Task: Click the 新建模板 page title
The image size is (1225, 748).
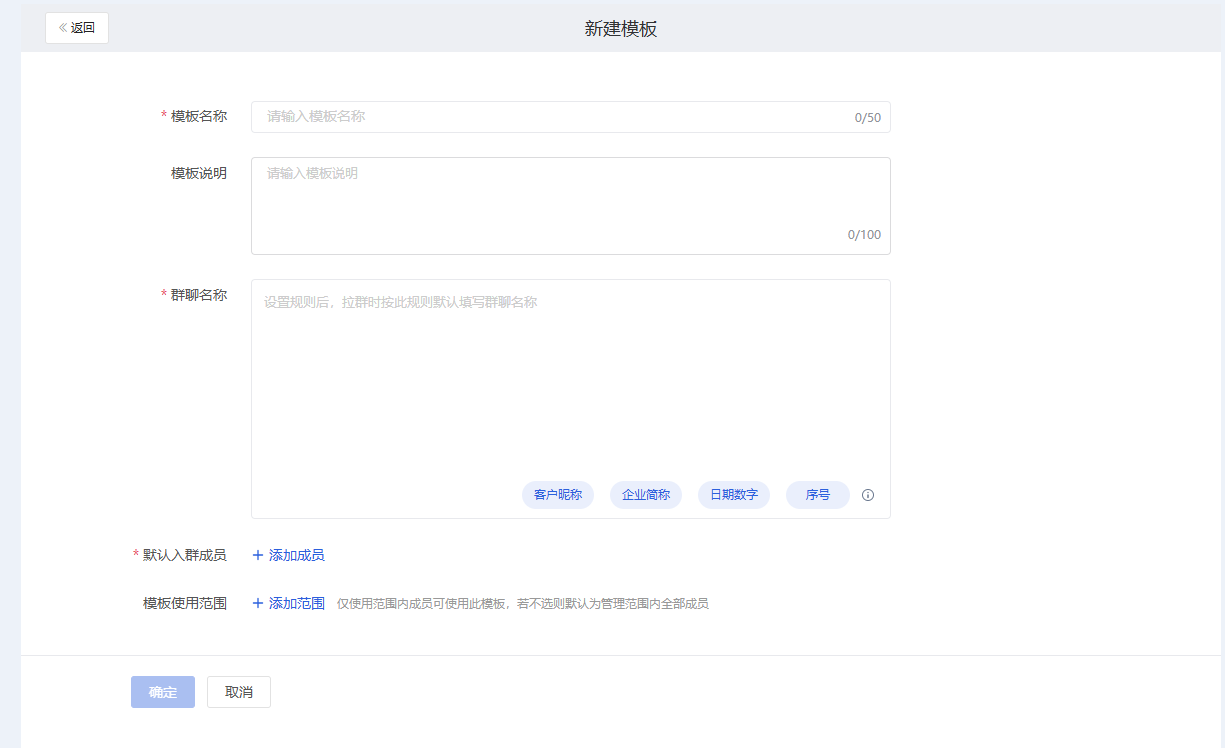Action: pos(621,29)
